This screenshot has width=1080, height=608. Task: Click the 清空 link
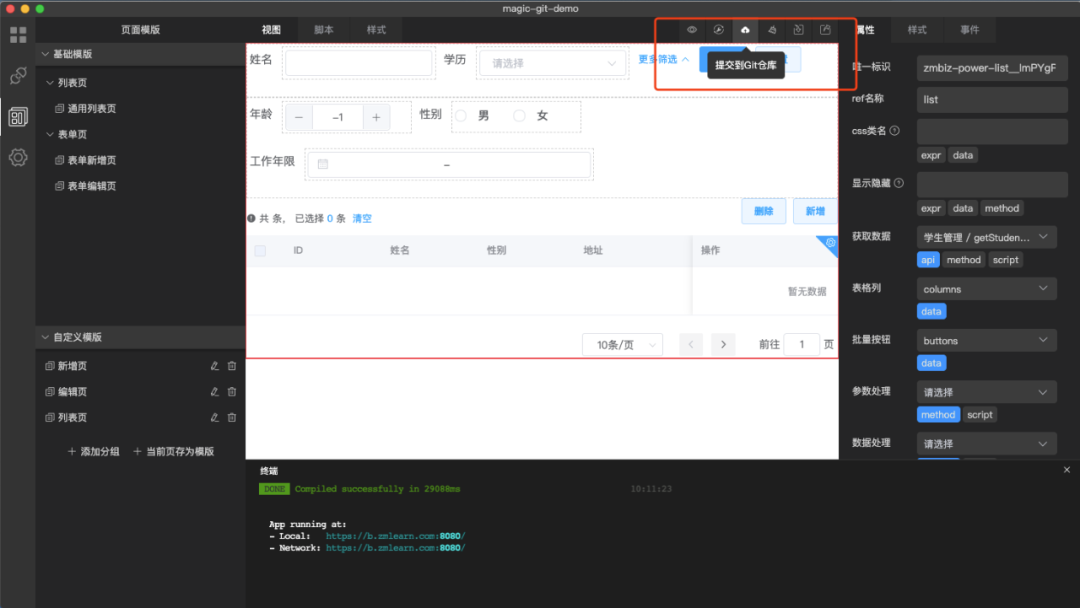click(x=362, y=218)
